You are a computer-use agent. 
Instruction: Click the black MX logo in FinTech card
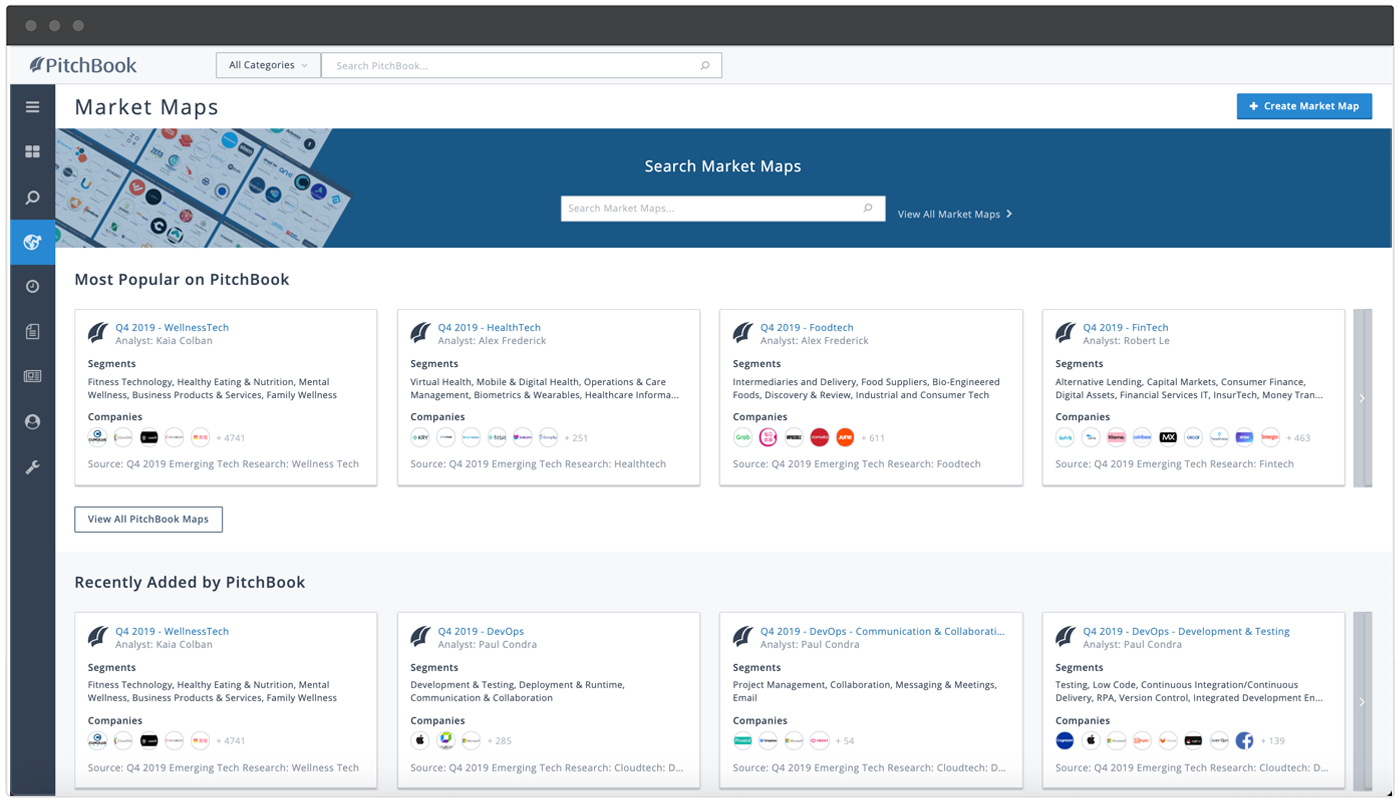1167,437
